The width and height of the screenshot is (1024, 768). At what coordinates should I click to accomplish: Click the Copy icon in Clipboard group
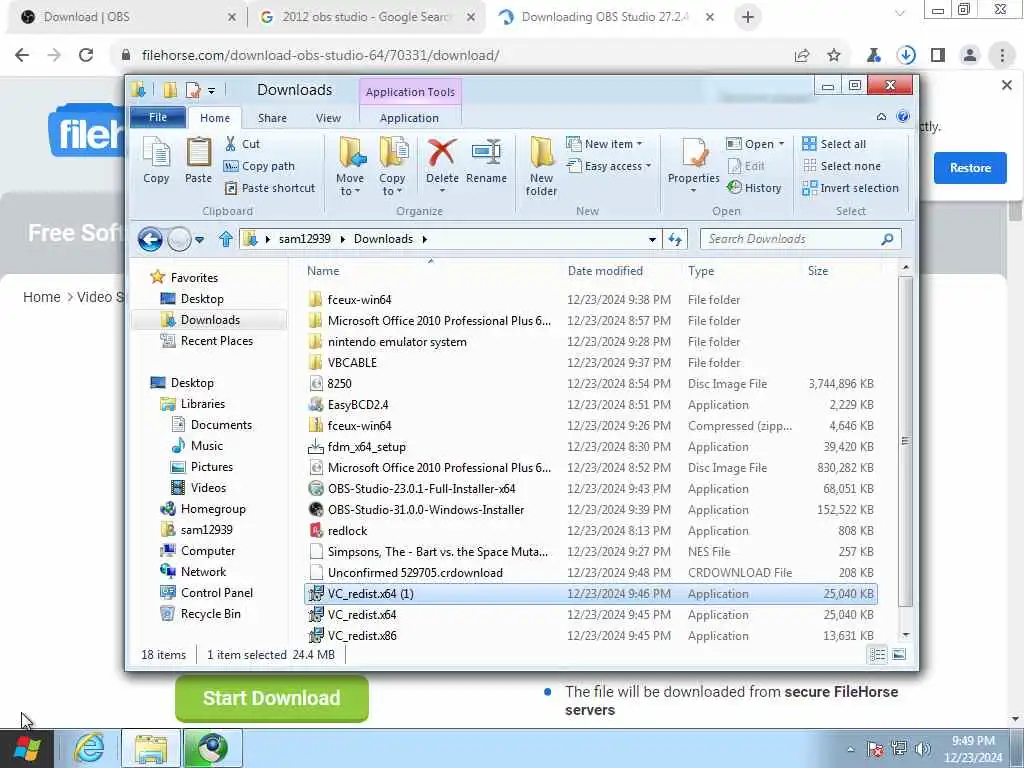[x=156, y=161]
